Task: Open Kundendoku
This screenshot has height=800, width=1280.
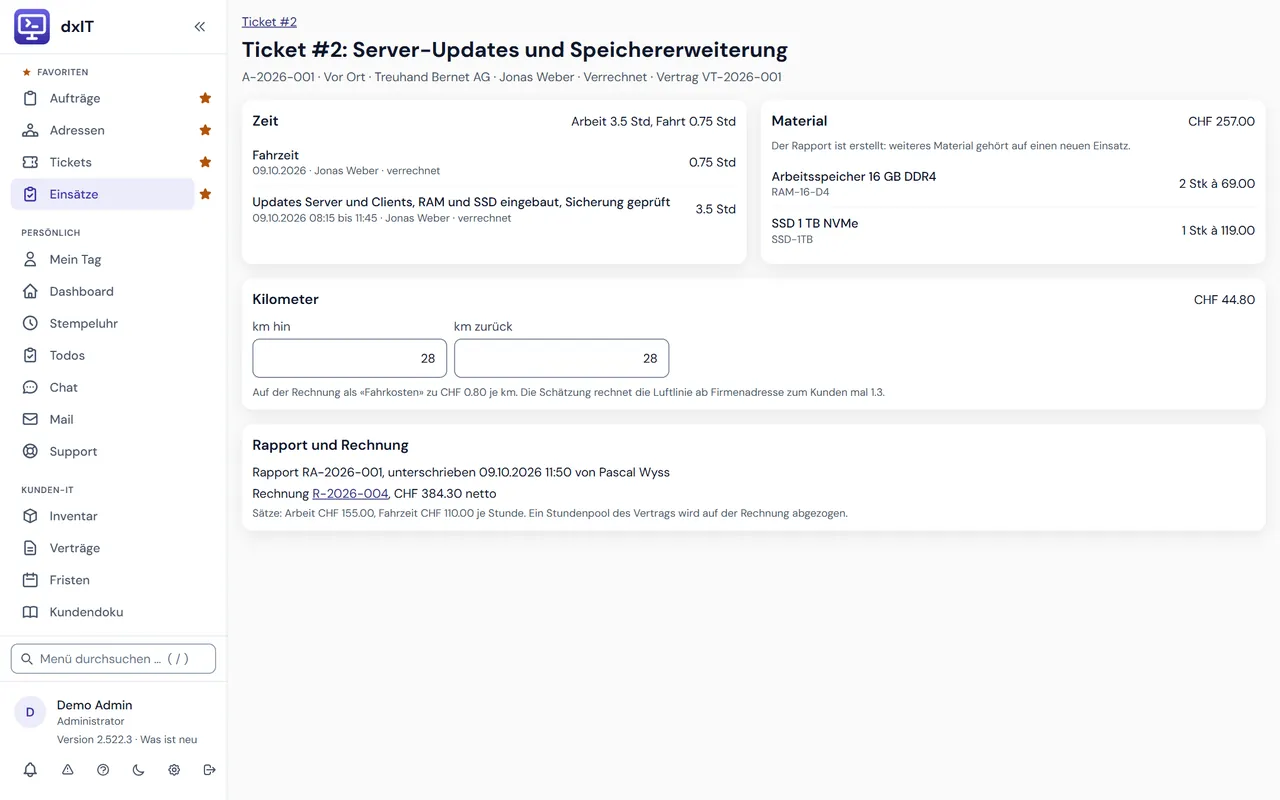Action: (113, 612)
